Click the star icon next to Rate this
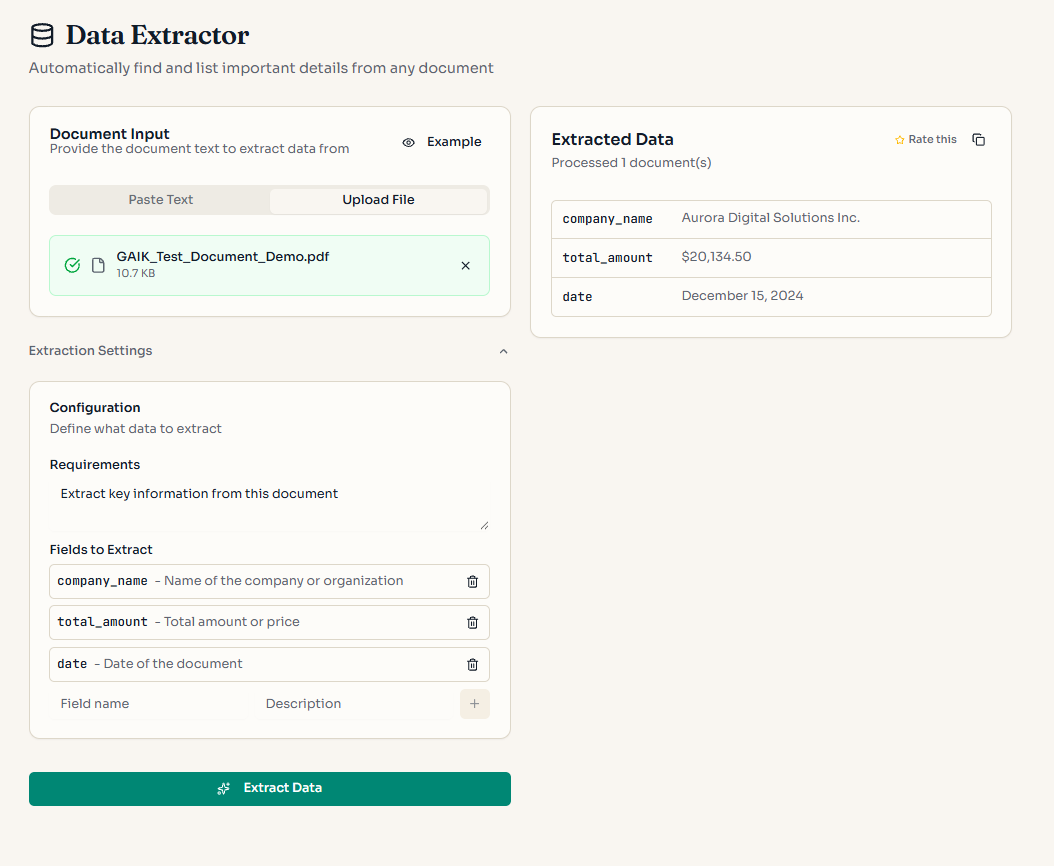This screenshot has height=866, width=1054. 899,139
